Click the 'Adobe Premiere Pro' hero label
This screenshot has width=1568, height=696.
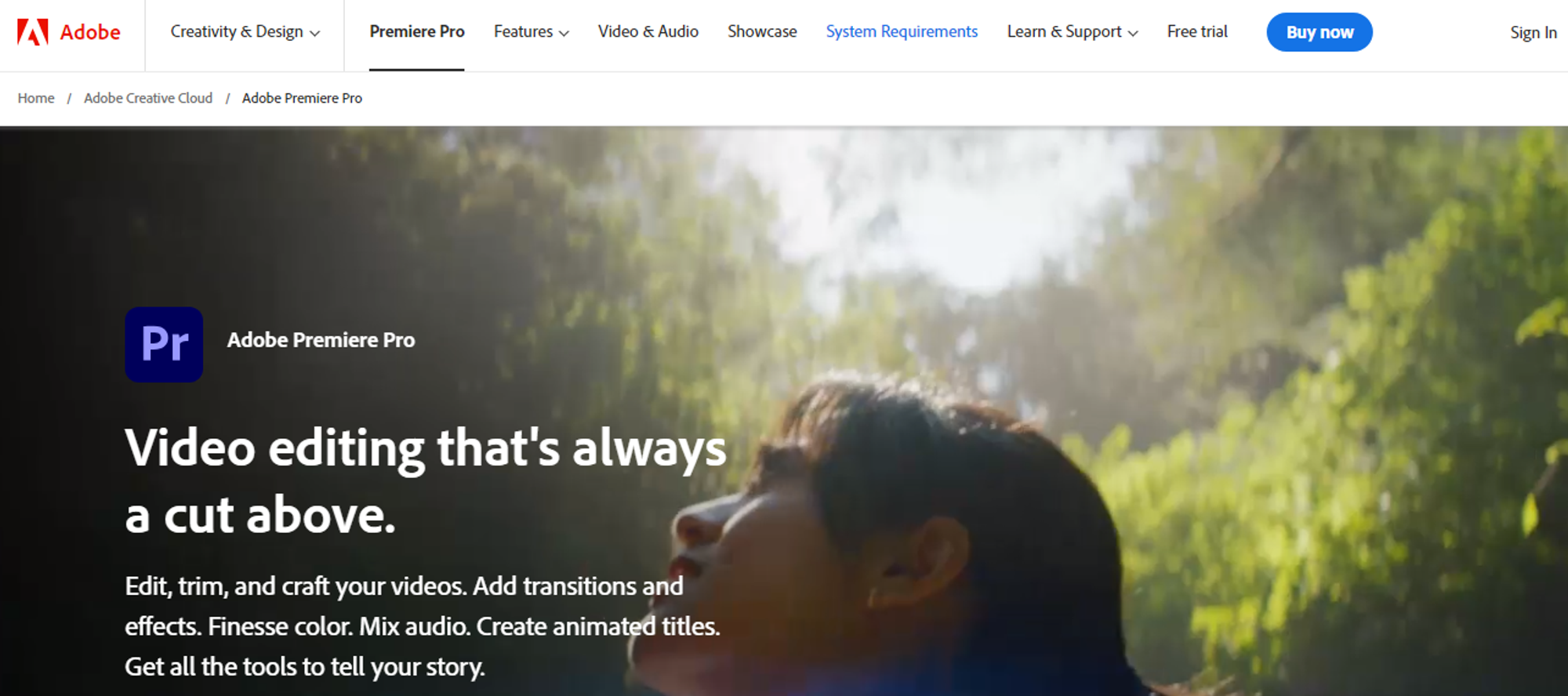click(x=321, y=340)
